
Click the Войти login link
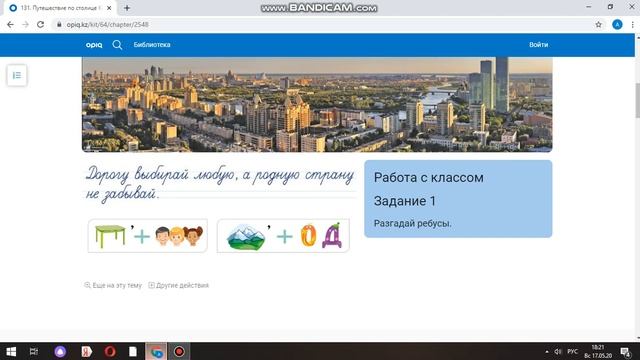point(538,45)
